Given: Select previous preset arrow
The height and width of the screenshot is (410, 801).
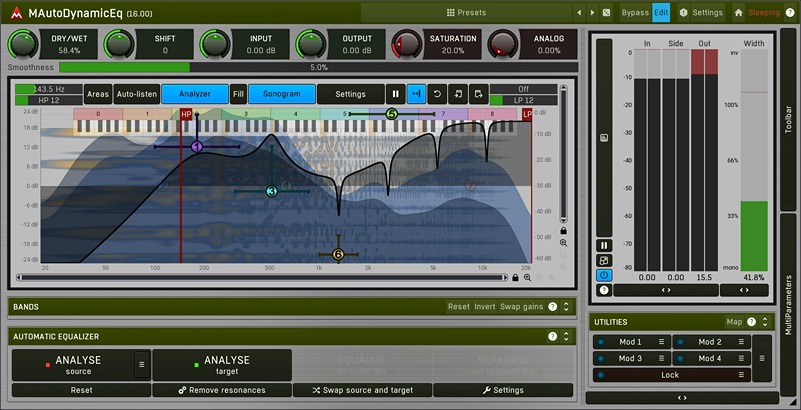Looking at the screenshot, I should (579, 13).
